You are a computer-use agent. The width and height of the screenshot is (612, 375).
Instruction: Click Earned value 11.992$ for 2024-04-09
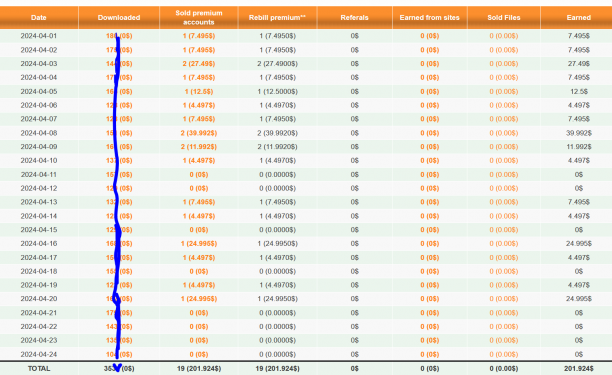tap(578, 147)
